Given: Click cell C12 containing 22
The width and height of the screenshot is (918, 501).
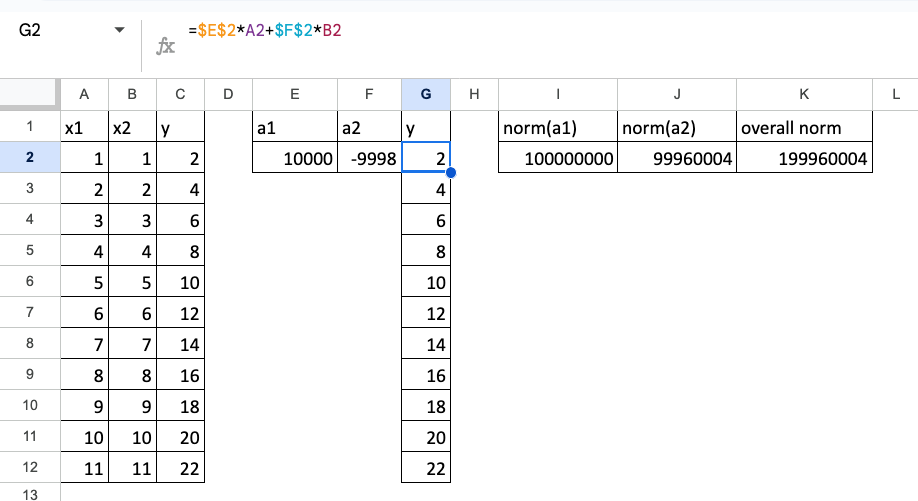Looking at the screenshot, I should (x=180, y=468).
